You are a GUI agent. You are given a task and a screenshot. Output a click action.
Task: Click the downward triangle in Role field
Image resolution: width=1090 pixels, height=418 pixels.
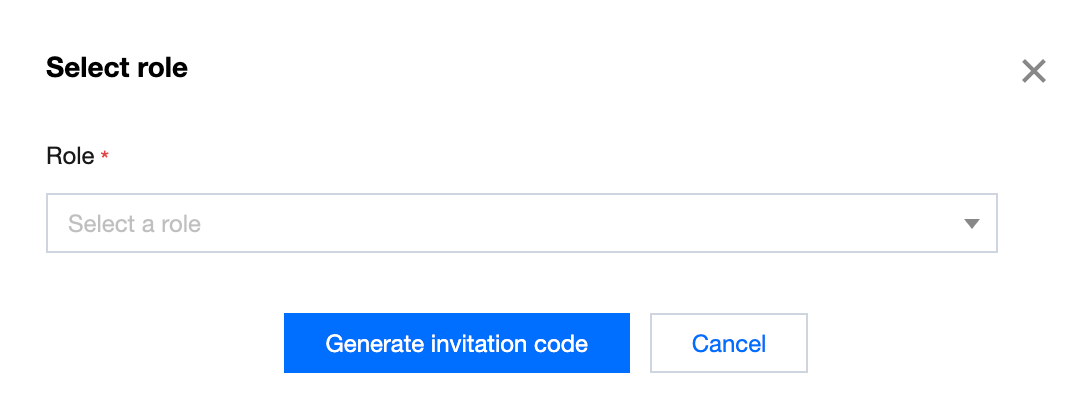pos(971,224)
